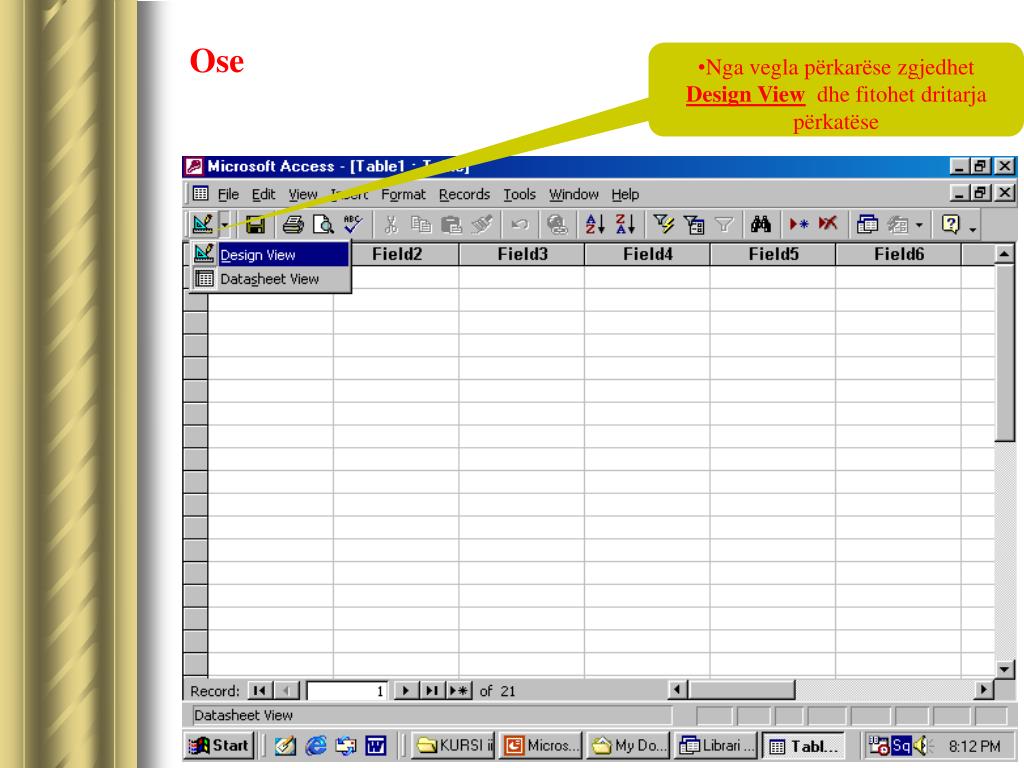Screen dimensions: 1024x768
Task: Click the Insert Hyperlink globe icon
Action: 557,225
